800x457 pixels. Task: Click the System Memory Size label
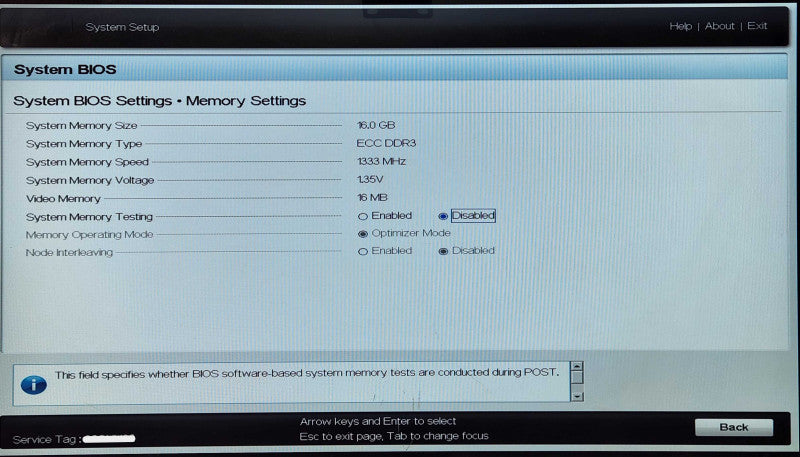tap(82, 125)
